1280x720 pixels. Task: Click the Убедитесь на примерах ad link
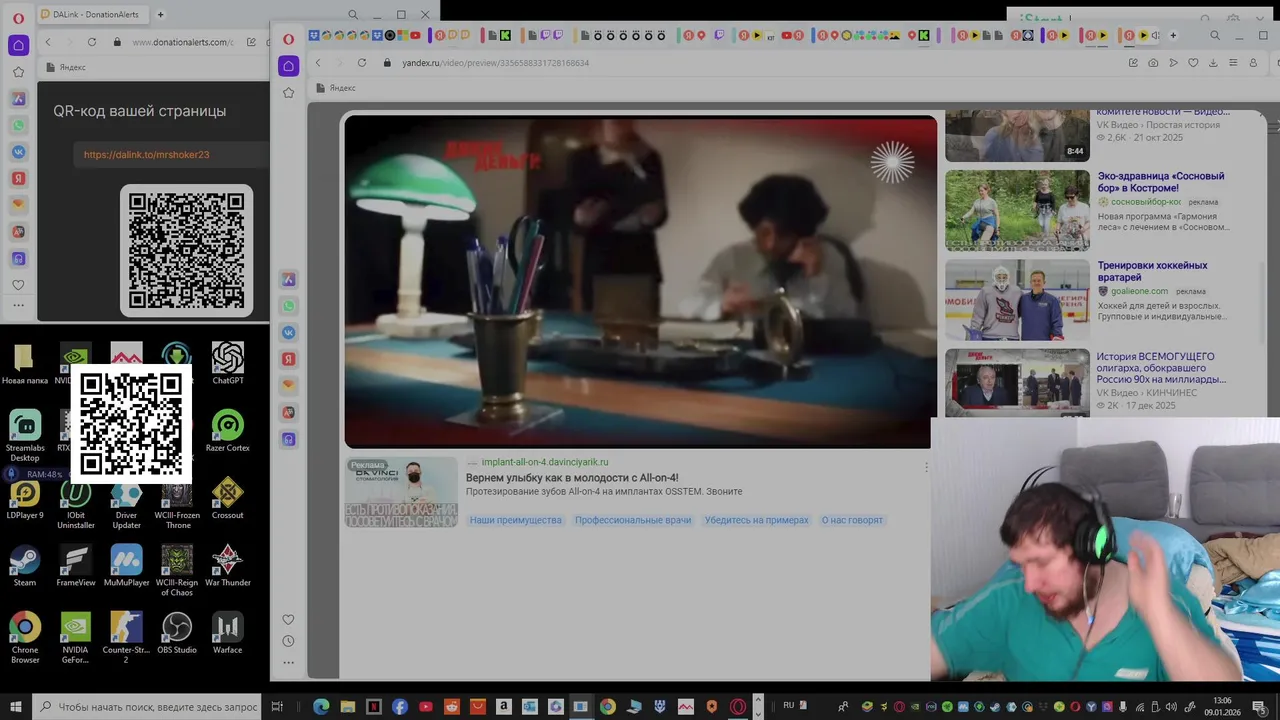tap(757, 520)
